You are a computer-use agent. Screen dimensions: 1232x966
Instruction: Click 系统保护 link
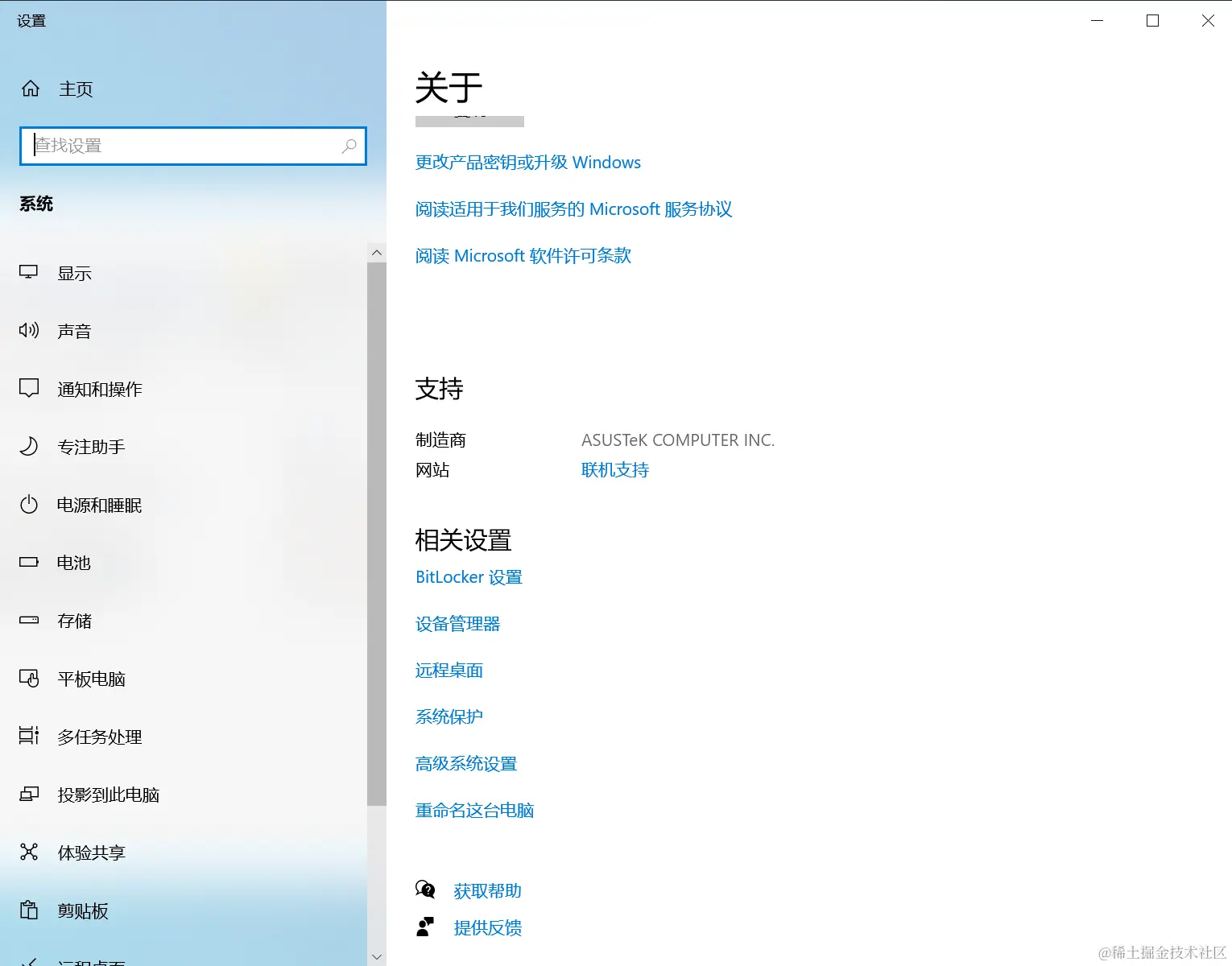(x=449, y=717)
